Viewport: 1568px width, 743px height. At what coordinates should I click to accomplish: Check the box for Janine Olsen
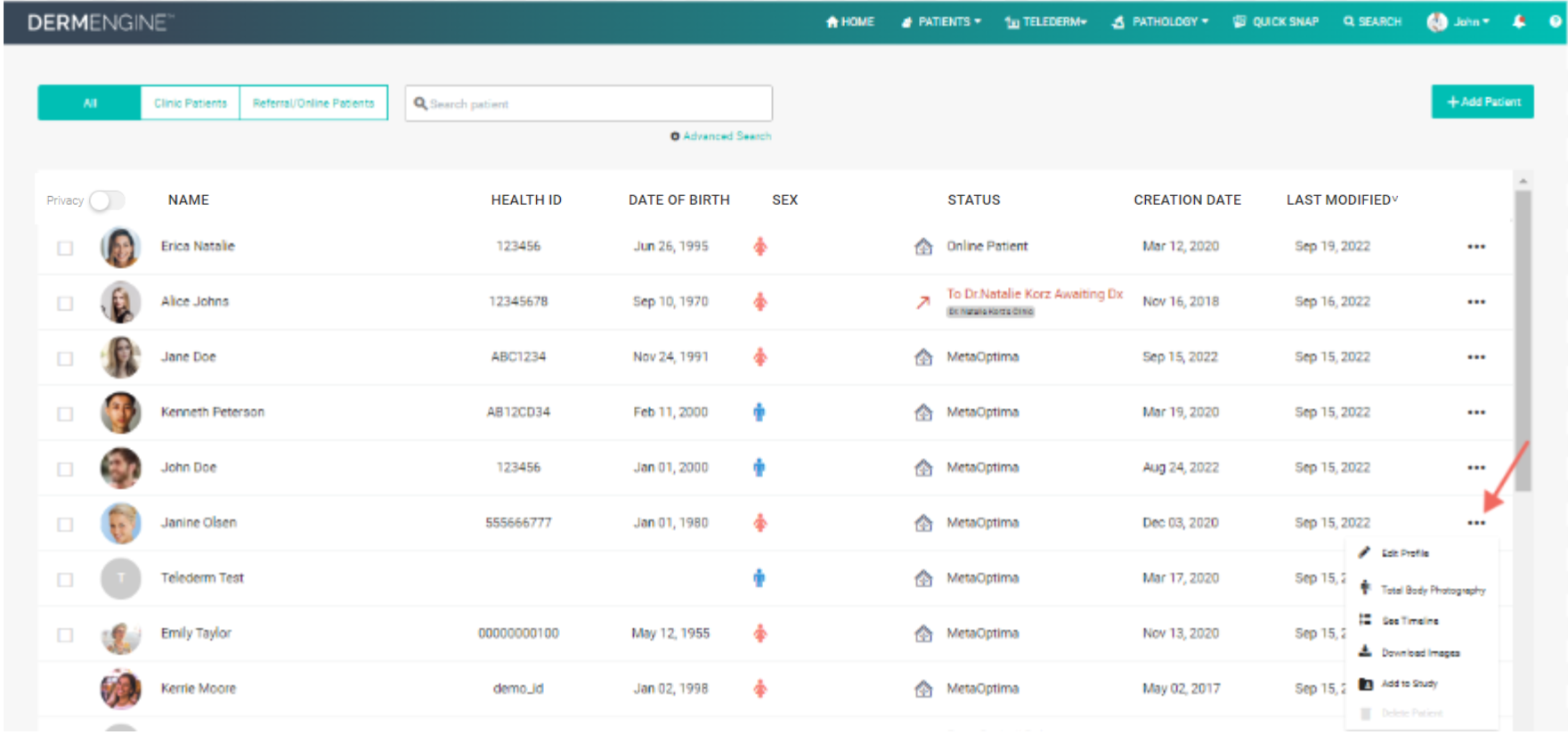(x=65, y=524)
